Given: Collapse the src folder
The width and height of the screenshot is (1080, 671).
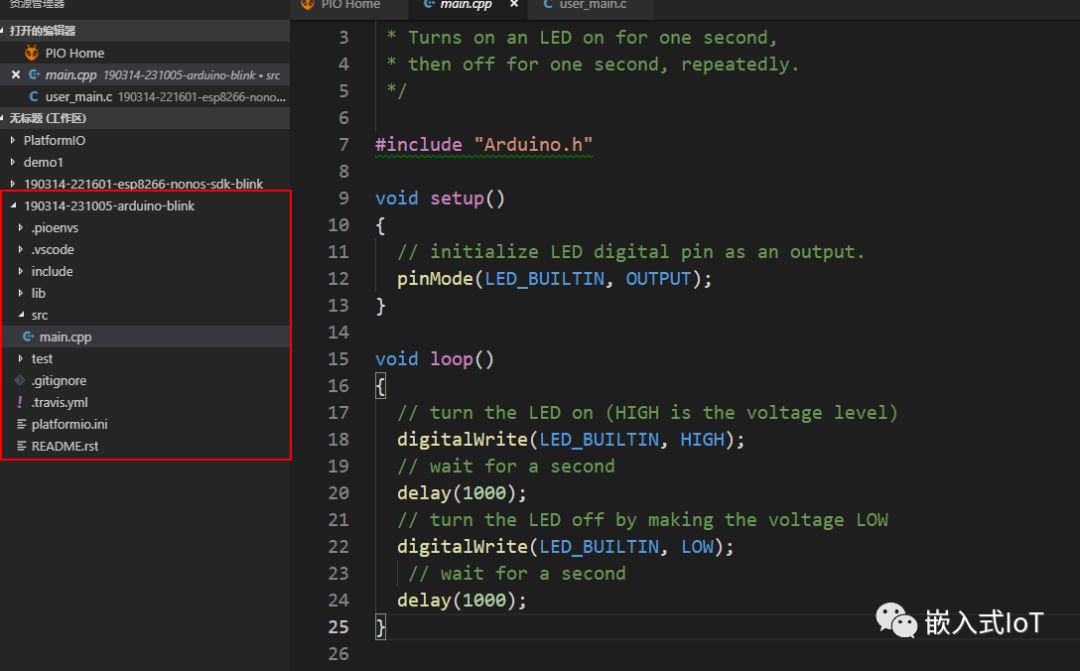Looking at the screenshot, I should (39, 315).
